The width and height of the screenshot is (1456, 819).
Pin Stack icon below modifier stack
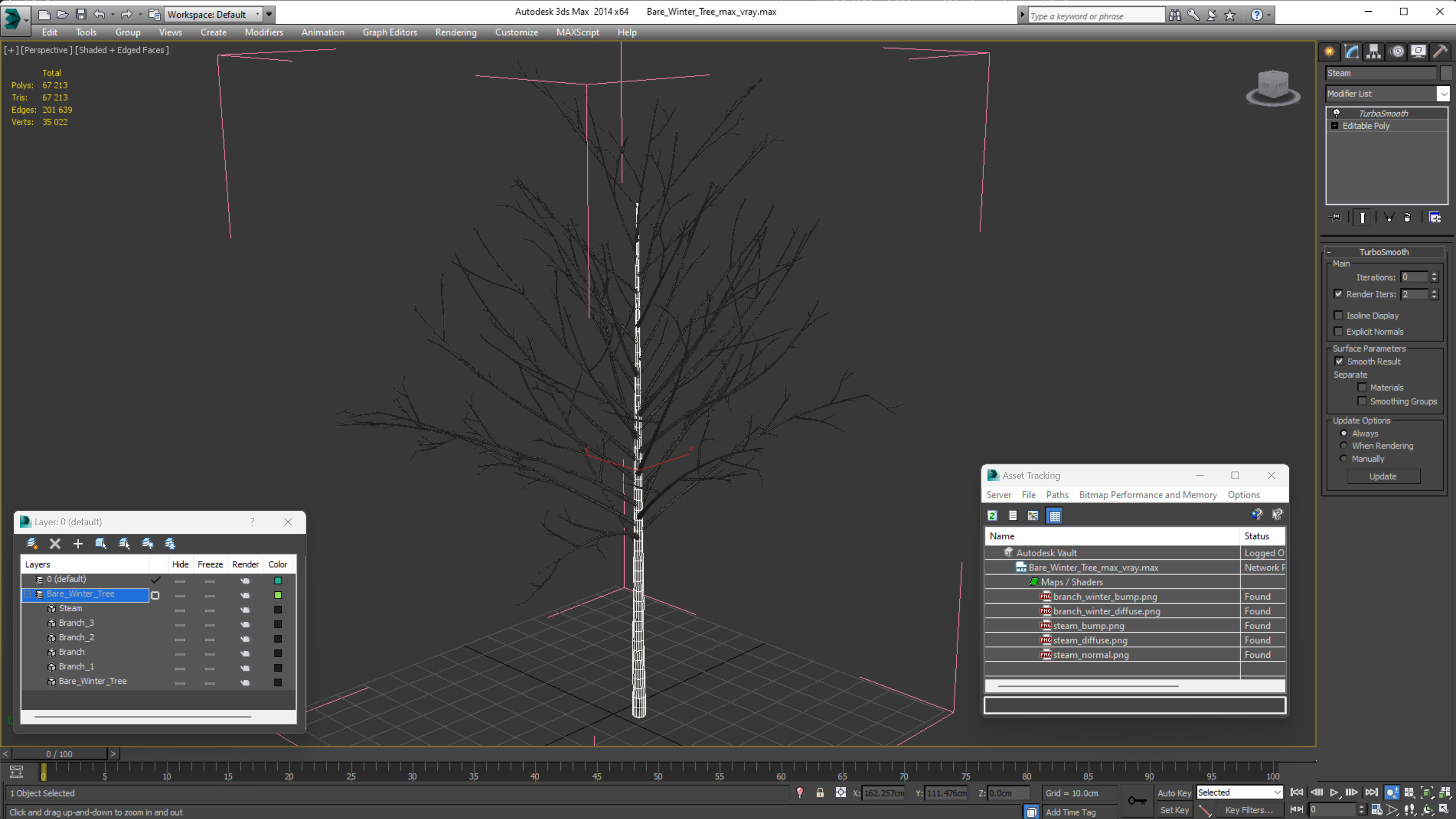(1335, 217)
